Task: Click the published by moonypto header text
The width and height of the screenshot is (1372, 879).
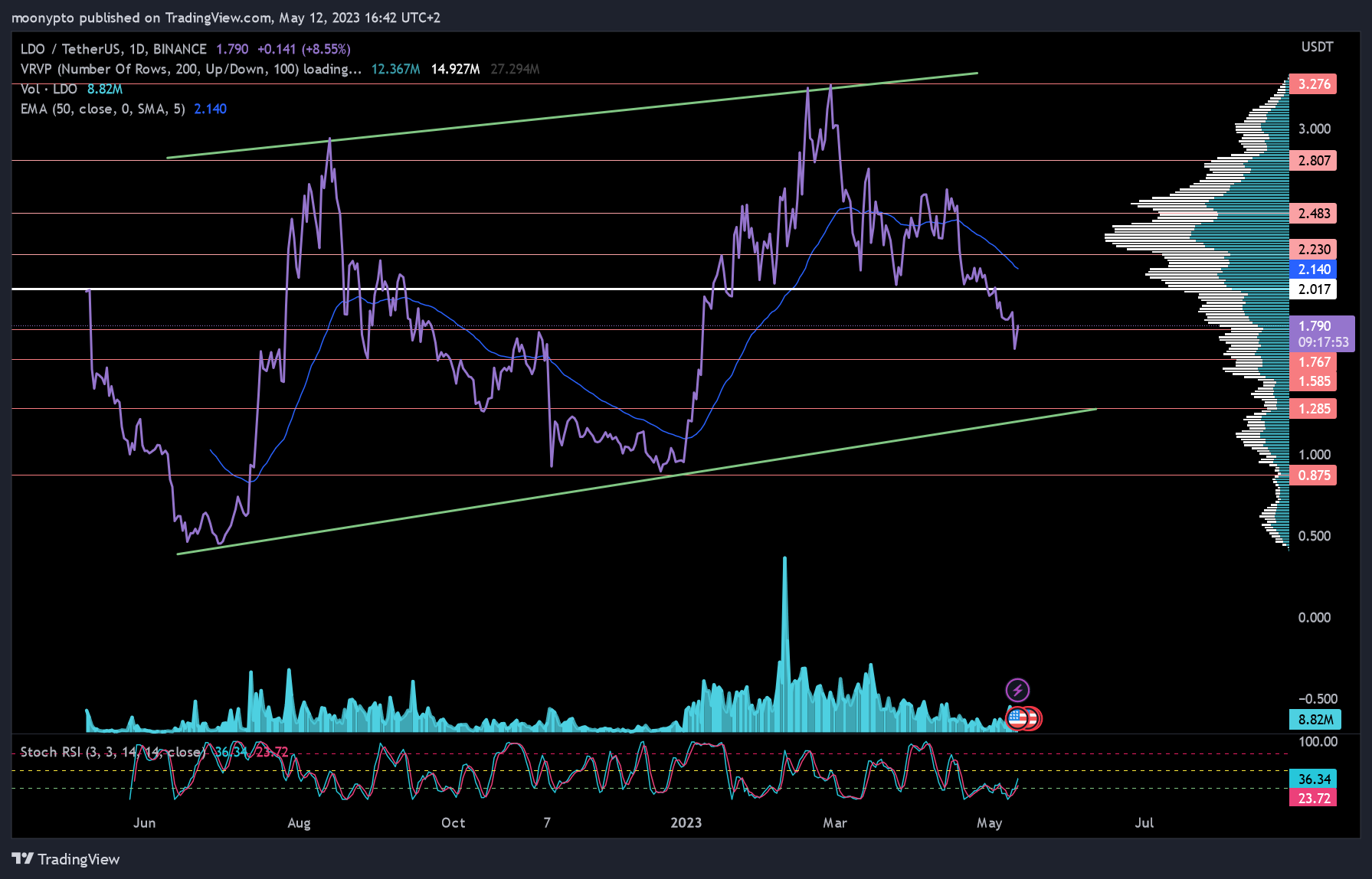Action: [x=226, y=18]
